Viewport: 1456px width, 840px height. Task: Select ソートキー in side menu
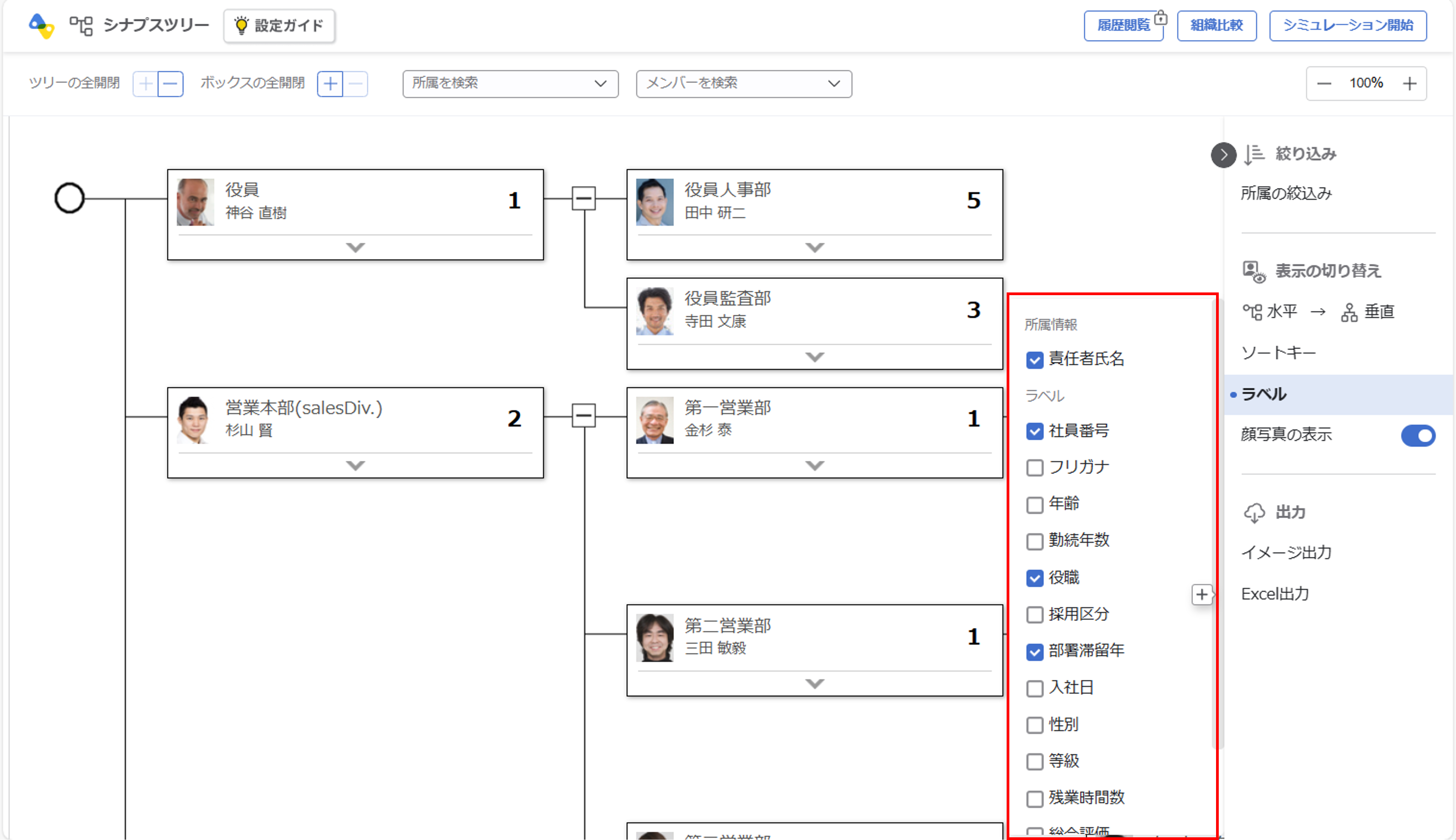coord(1278,352)
